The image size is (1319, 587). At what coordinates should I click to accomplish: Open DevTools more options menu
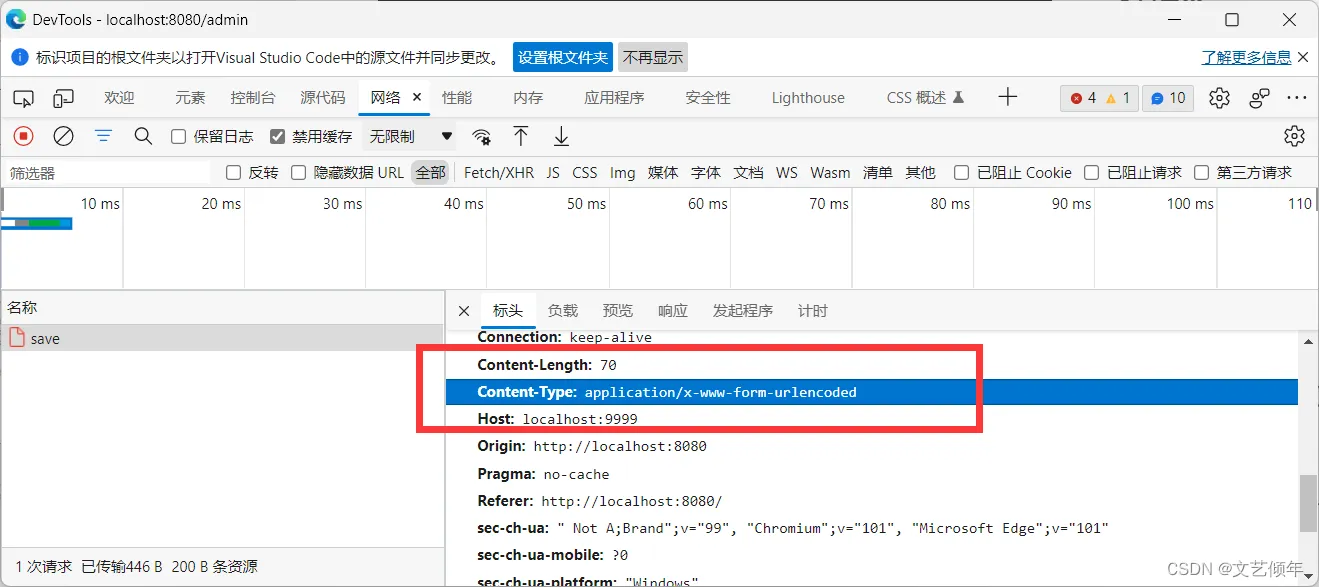[x=1298, y=97]
